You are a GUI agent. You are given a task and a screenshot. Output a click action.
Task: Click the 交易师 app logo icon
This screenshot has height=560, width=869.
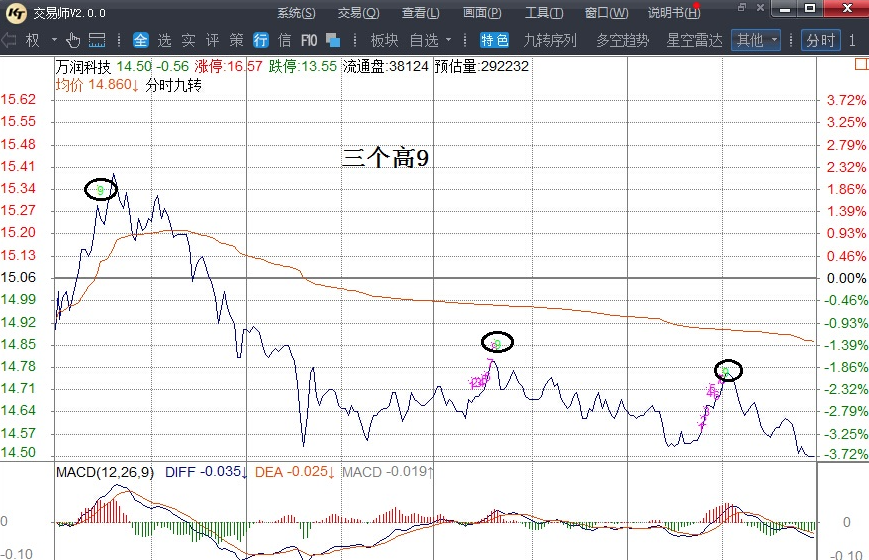pos(17,12)
